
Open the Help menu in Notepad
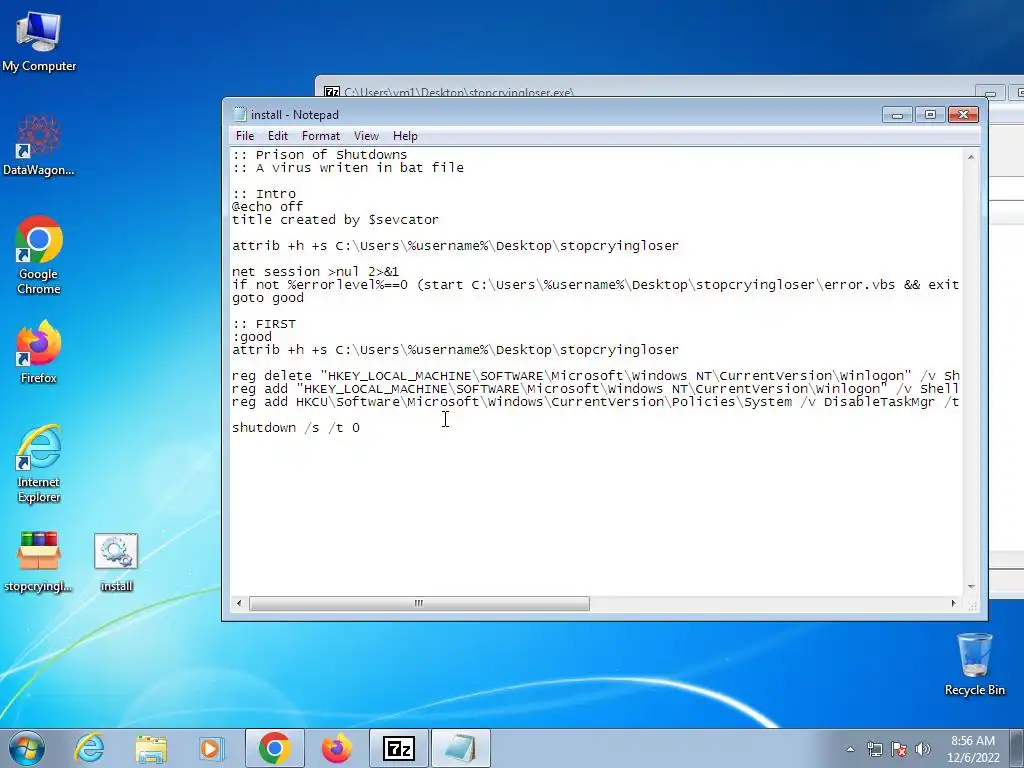(405, 136)
